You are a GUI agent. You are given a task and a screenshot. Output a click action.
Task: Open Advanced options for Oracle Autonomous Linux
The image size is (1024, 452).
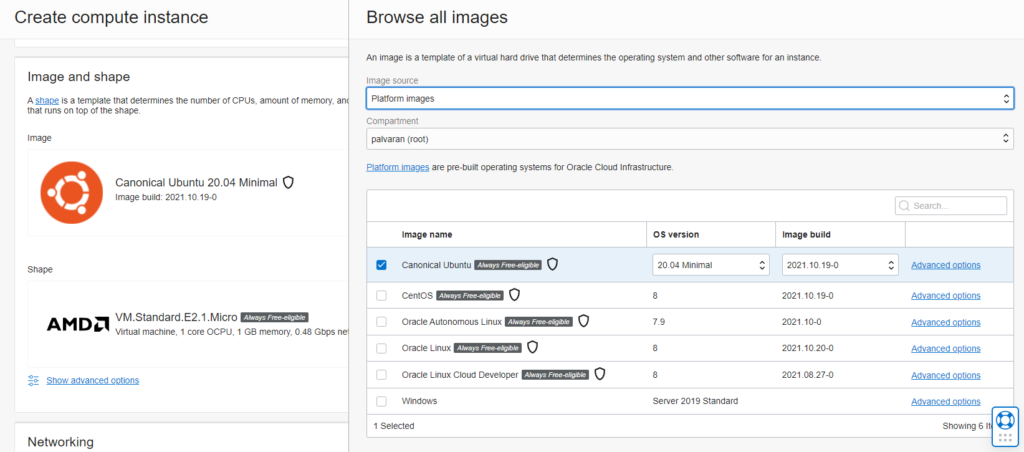[x=946, y=322]
